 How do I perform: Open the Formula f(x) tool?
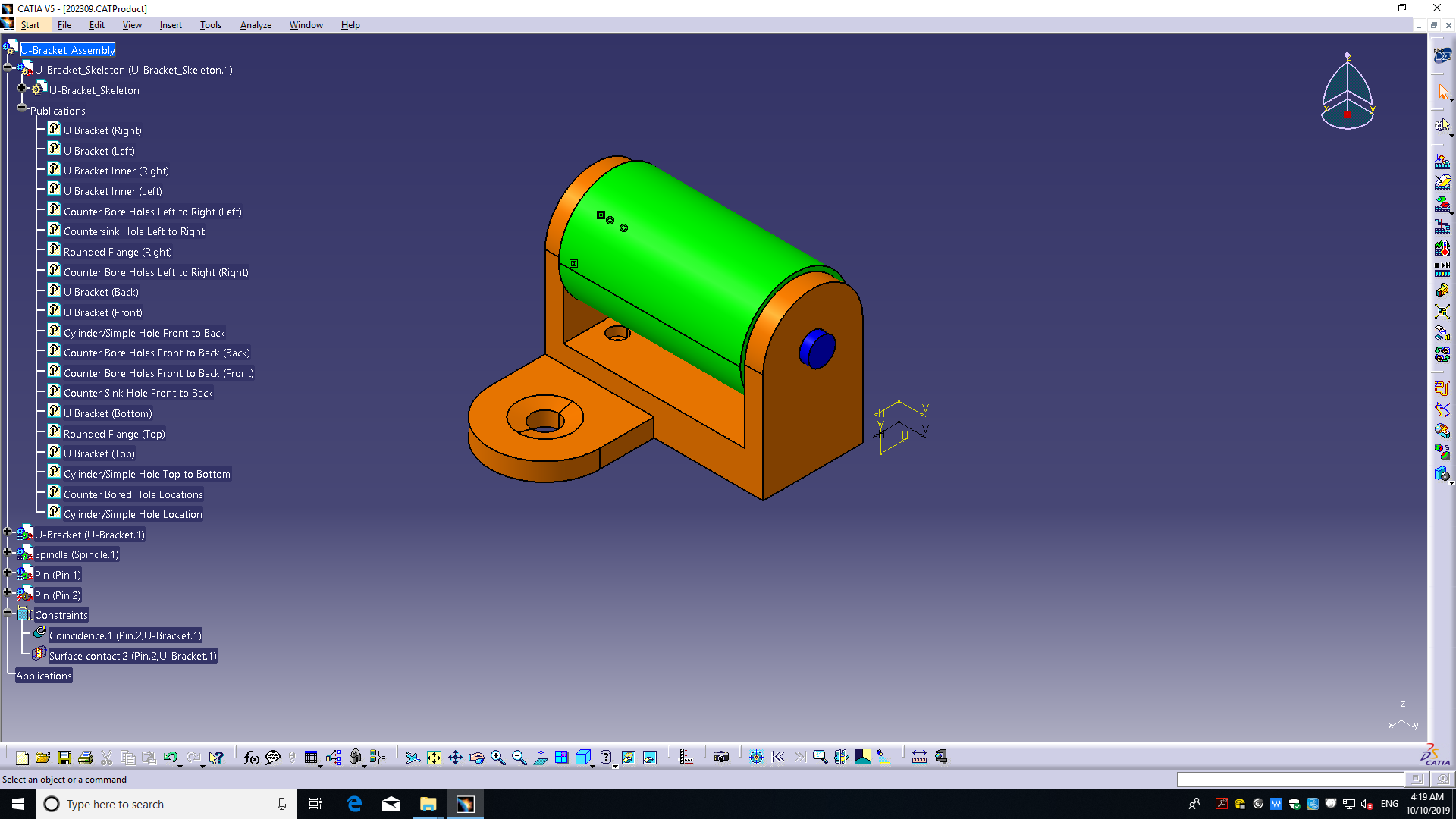tap(252, 758)
